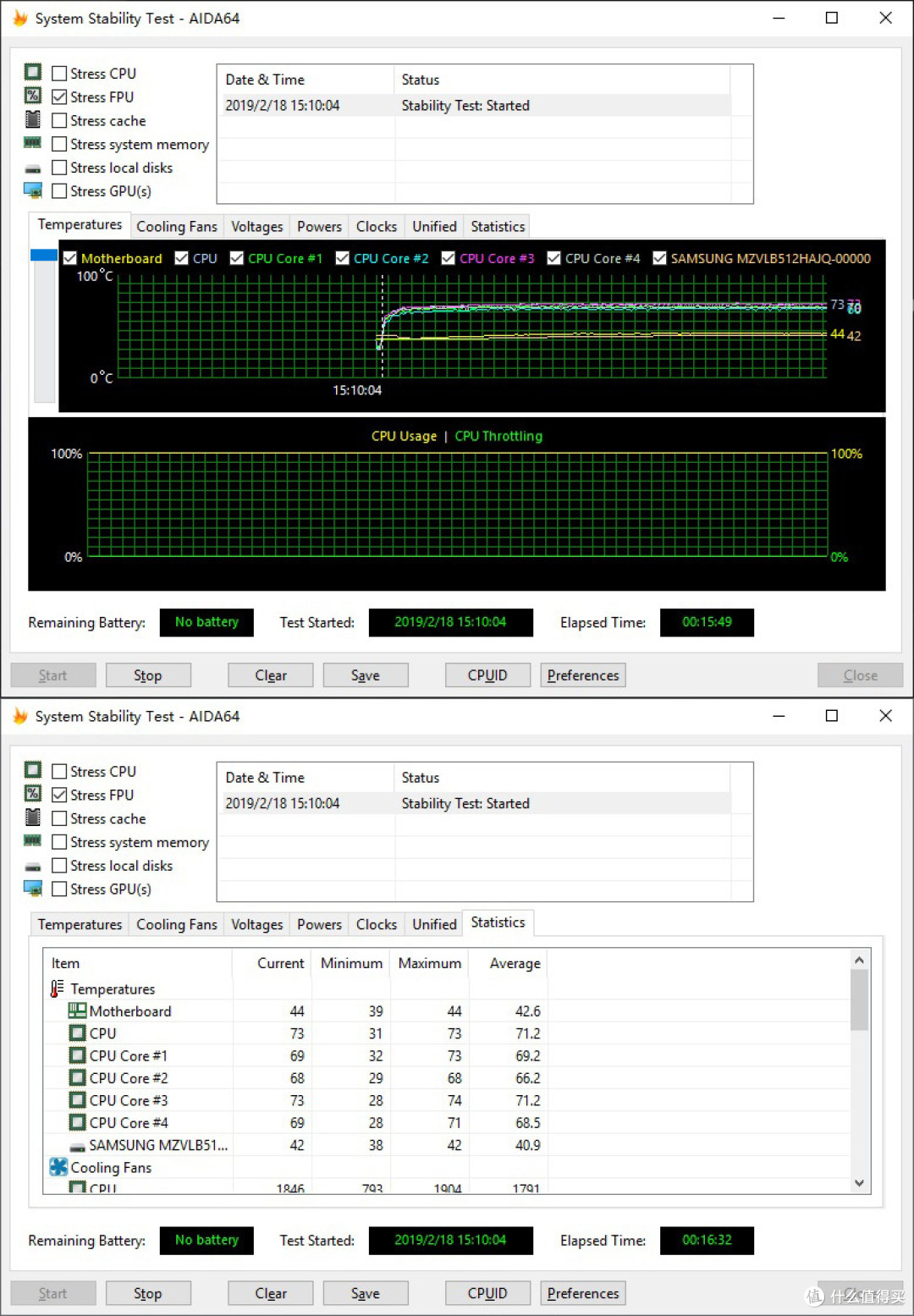Viewport: 914px width, 1316px height.
Task: Click the scroll up arrow in the statistics list
Action: (x=859, y=960)
